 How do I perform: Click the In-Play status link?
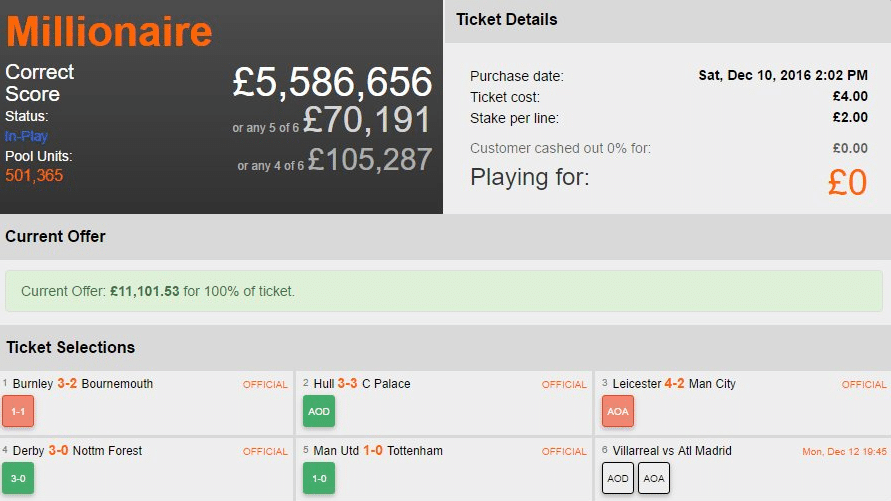[x=26, y=136]
